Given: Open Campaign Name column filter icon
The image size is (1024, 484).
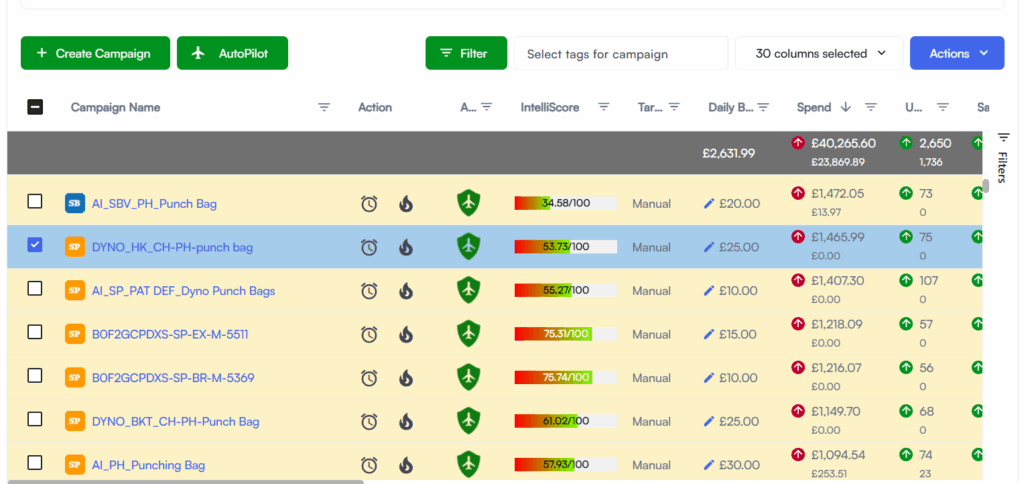Looking at the screenshot, I should 324,107.
